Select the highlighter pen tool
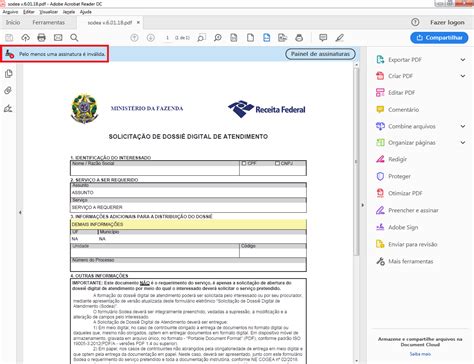The image size is (474, 364). (340, 38)
